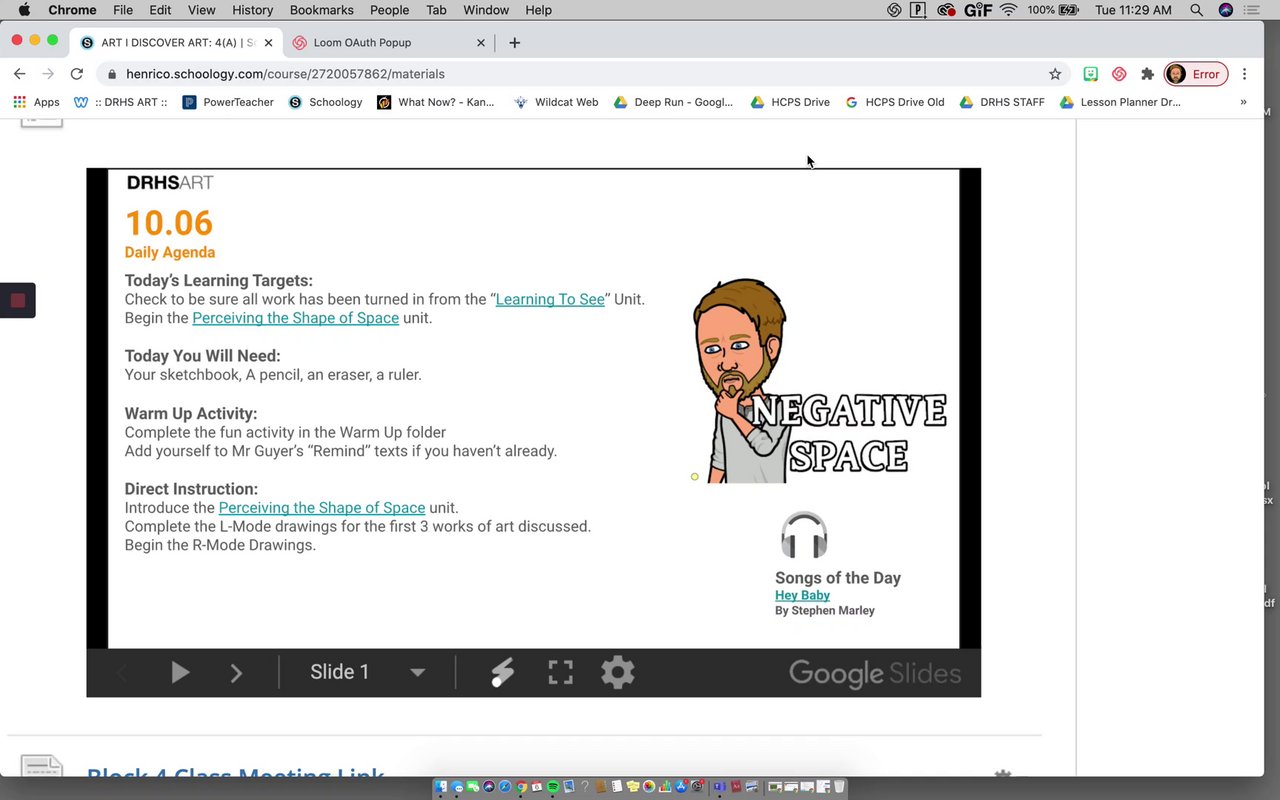Play the Google Slides presentation

click(180, 673)
